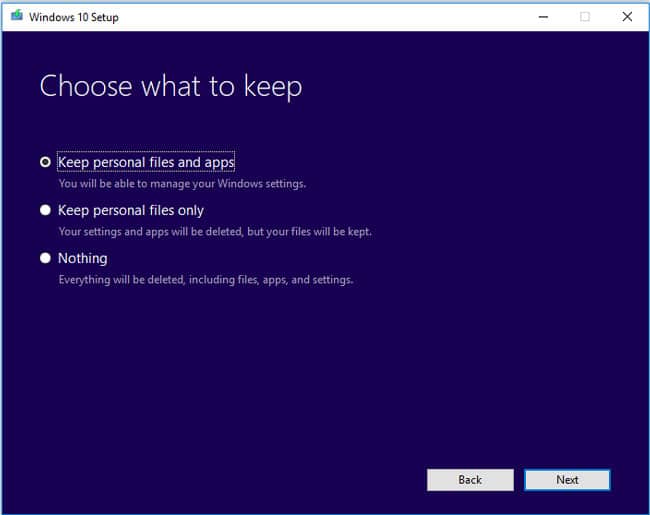Click the 'Nothing' option label
Viewport: 650px width, 515px height.
82,258
